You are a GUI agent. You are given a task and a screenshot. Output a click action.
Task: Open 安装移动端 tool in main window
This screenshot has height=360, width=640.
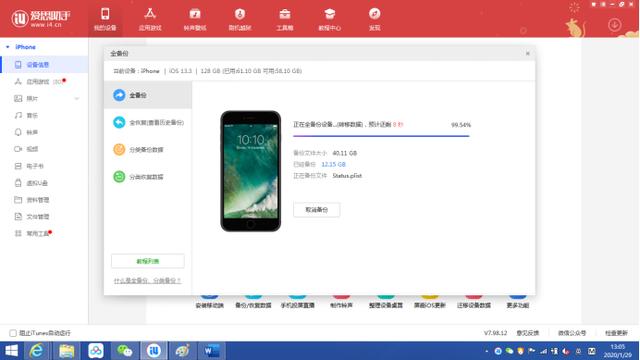(x=209, y=302)
